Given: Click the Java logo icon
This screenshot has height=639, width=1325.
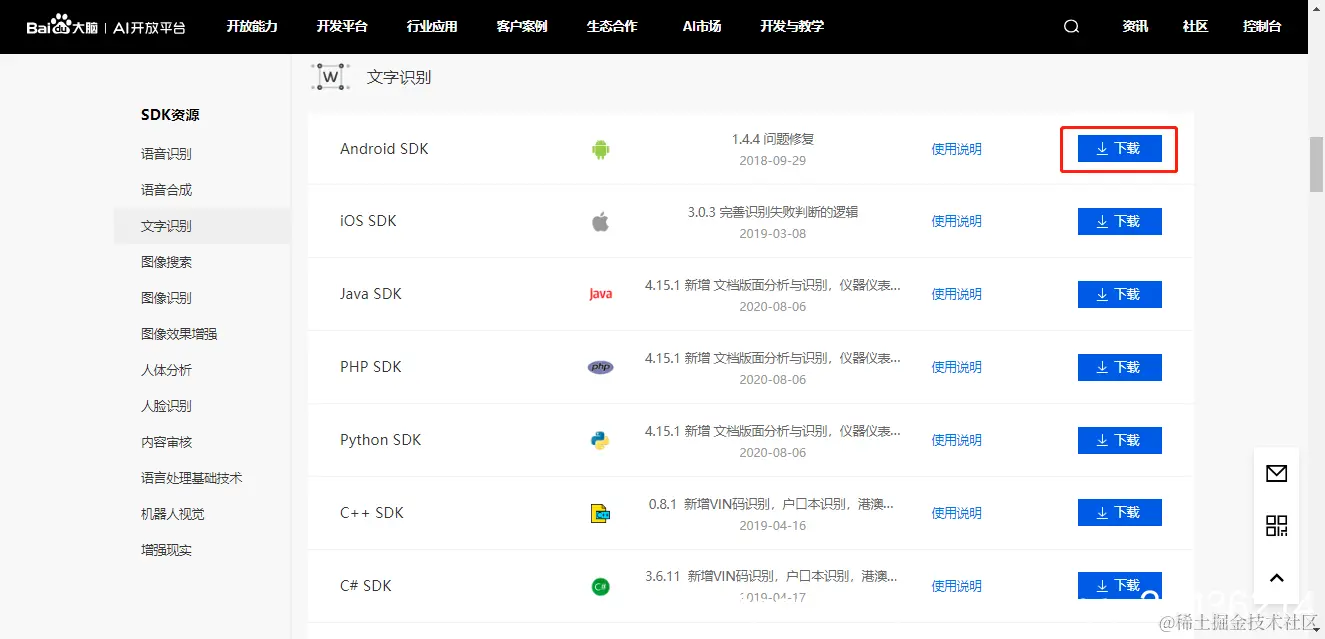Looking at the screenshot, I should (600, 294).
